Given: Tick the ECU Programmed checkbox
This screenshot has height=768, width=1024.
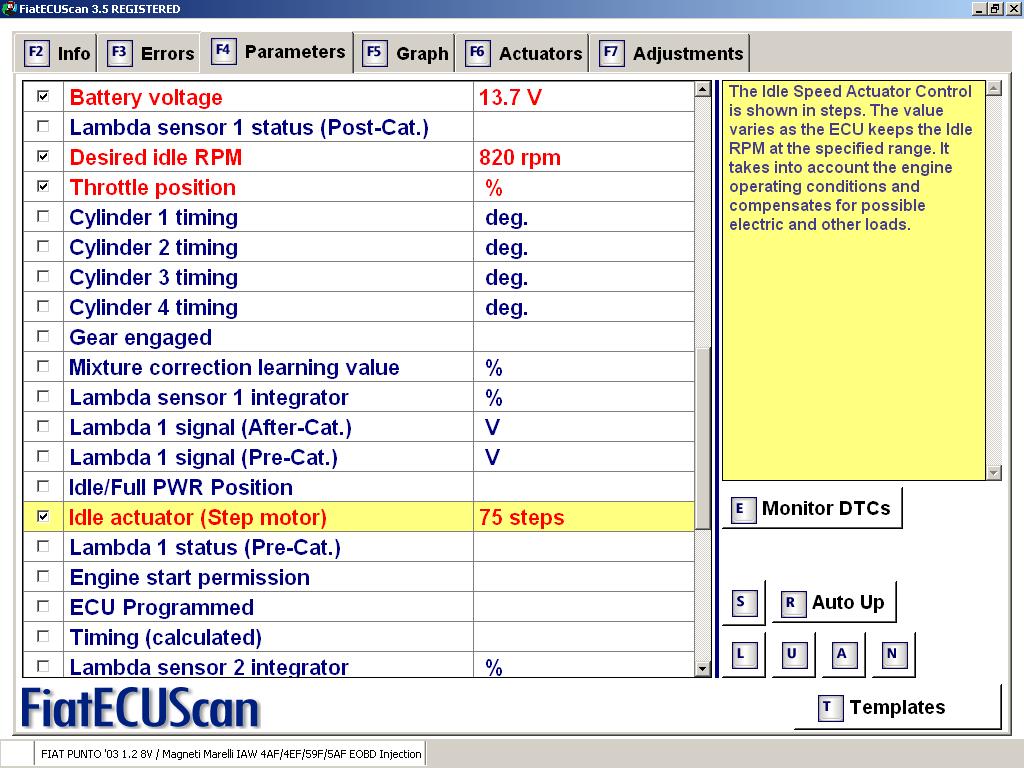Looking at the screenshot, I should pos(43,607).
